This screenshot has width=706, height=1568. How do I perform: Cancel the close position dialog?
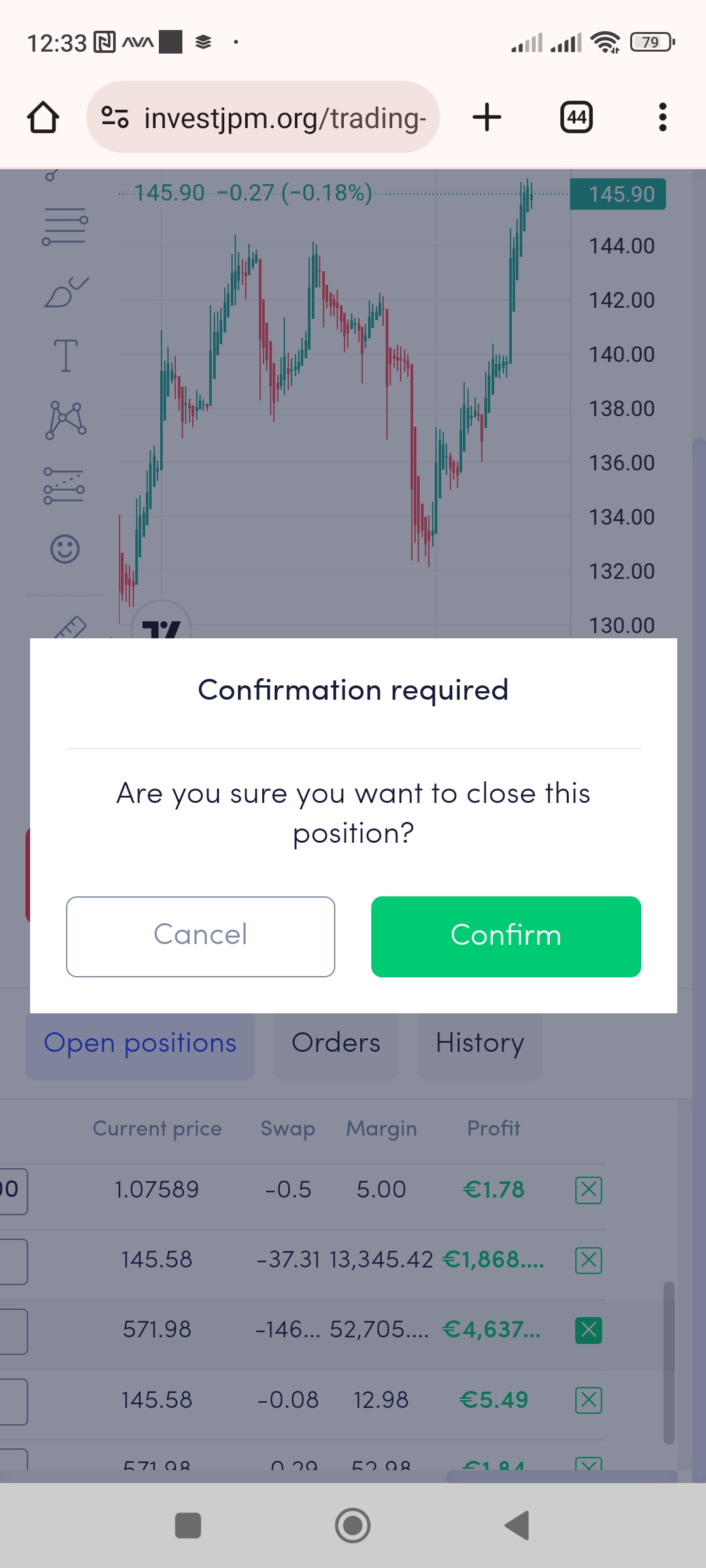200,936
